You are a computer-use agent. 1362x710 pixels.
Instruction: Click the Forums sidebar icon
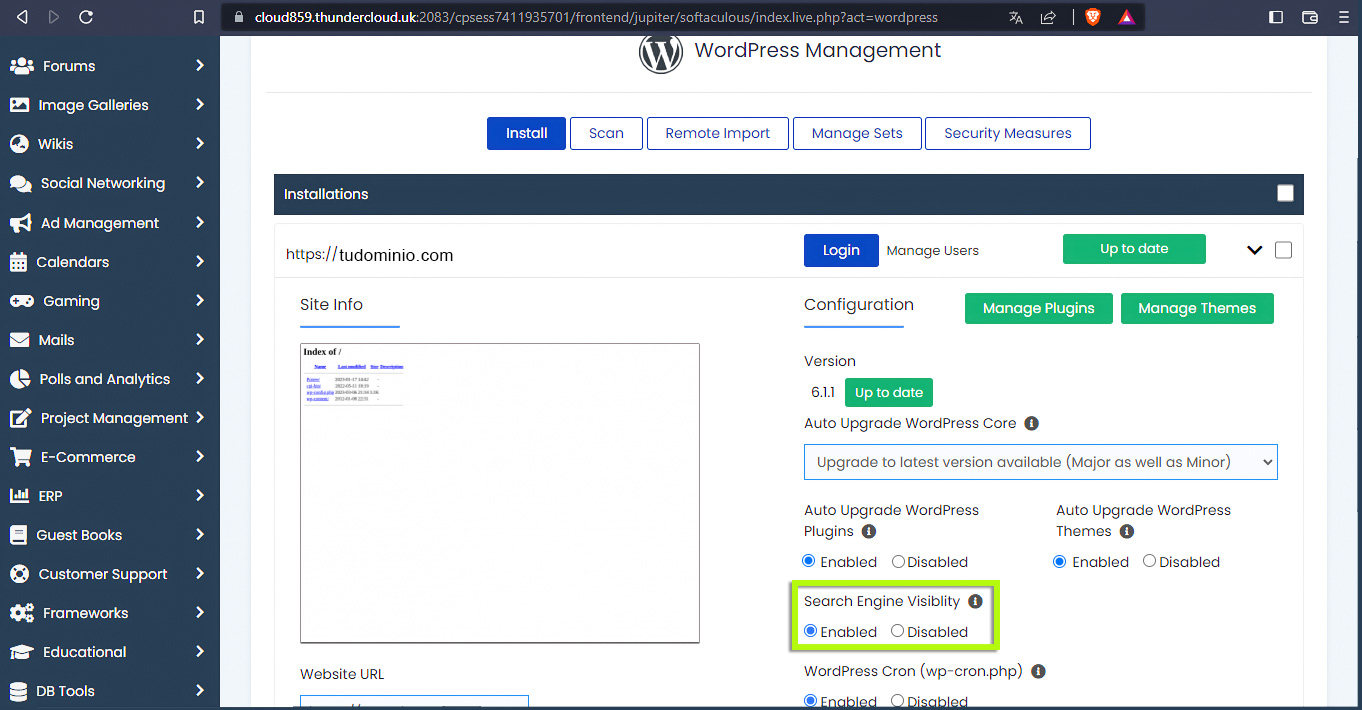pos(21,66)
